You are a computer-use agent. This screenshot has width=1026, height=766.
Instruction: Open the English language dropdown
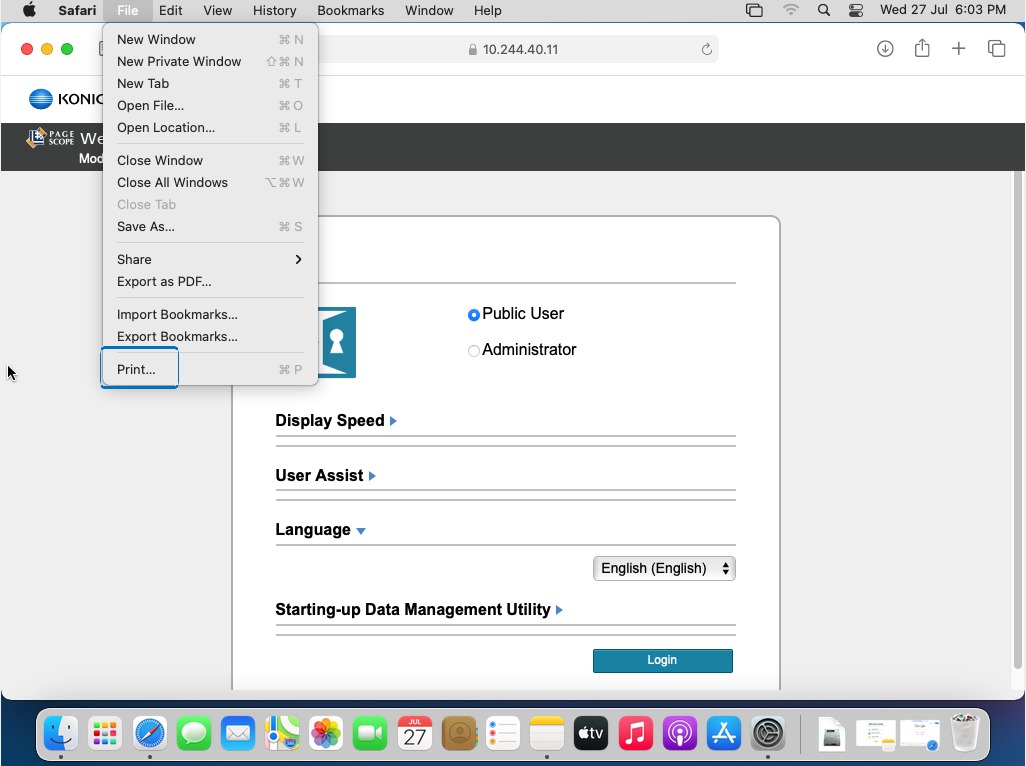coord(664,569)
